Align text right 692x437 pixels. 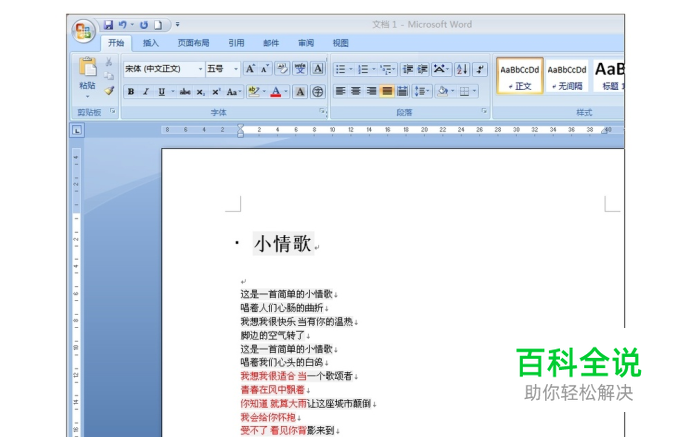pyautogui.click(x=371, y=91)
